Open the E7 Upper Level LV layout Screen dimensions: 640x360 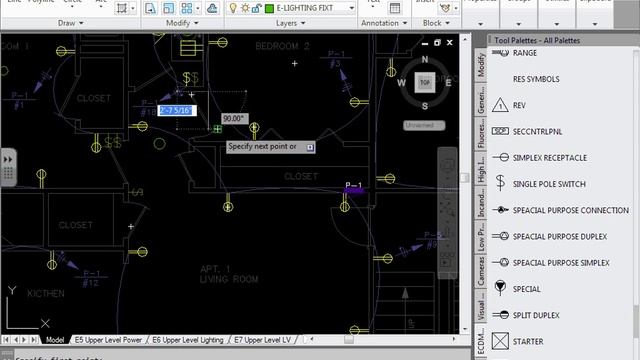tap(262, 340)
